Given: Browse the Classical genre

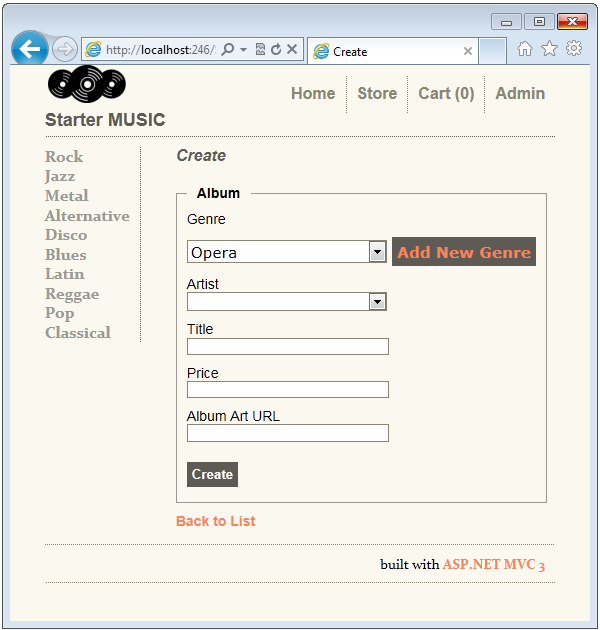Looking at the screenshot, I should [78, 333].
